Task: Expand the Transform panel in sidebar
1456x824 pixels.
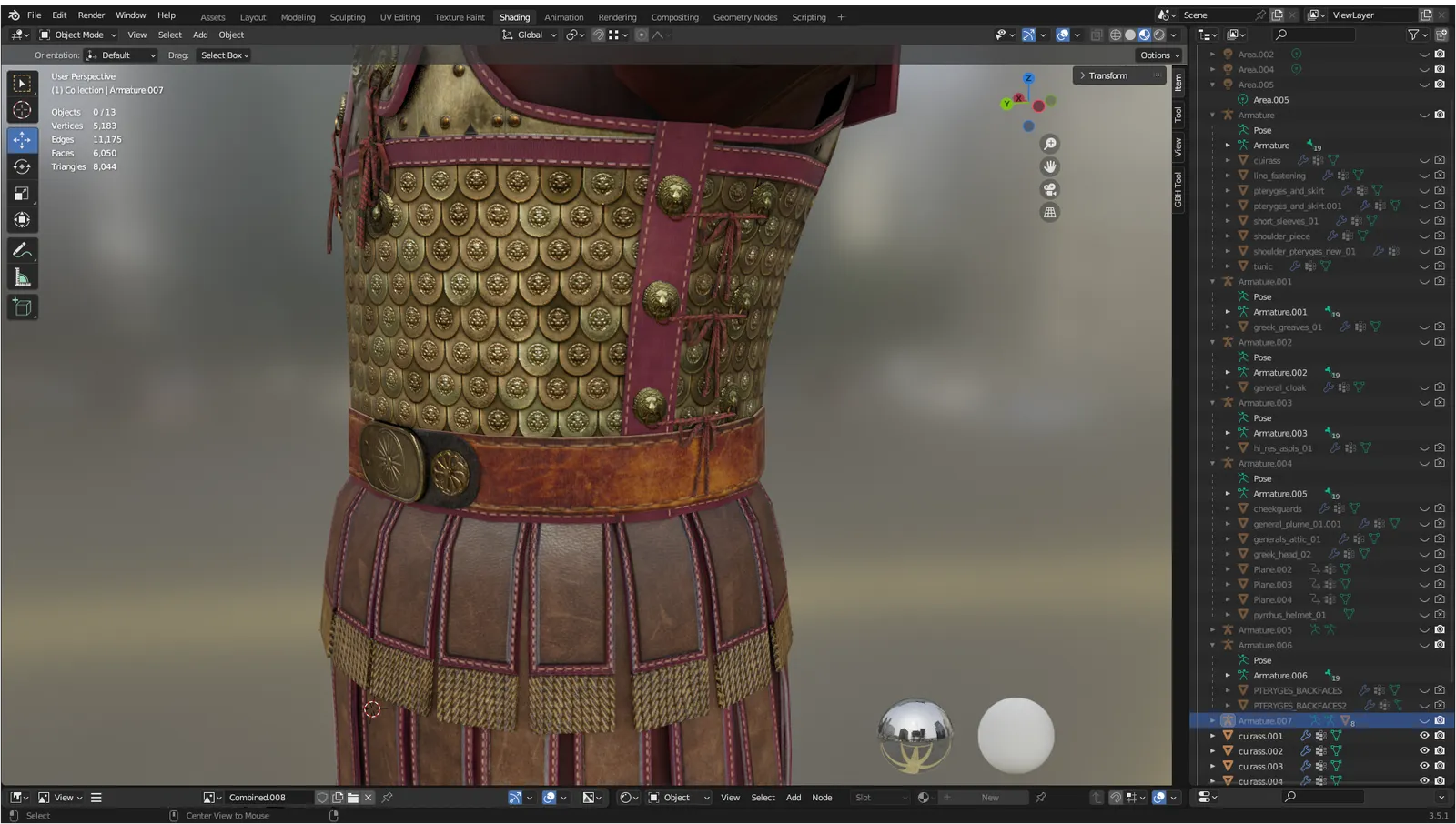Action: [x=1119, y=75]
